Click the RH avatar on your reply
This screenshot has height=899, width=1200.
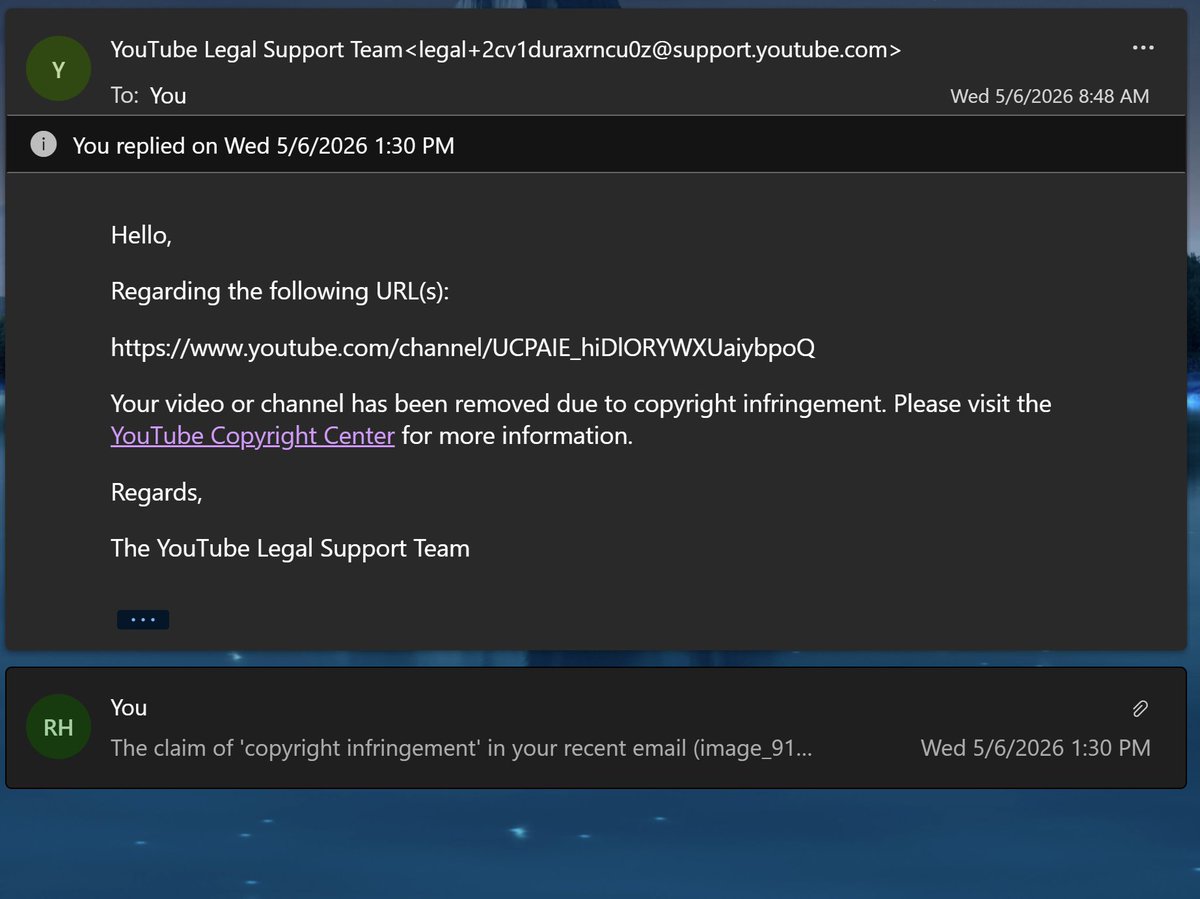59,727
